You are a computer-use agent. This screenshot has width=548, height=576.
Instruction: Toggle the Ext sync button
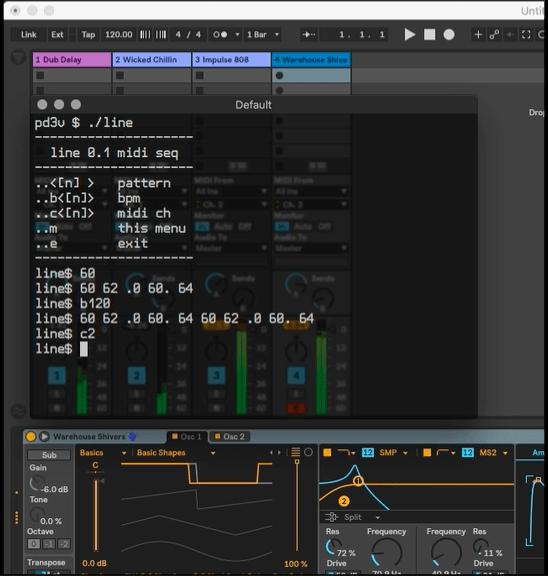coord(57,35)
